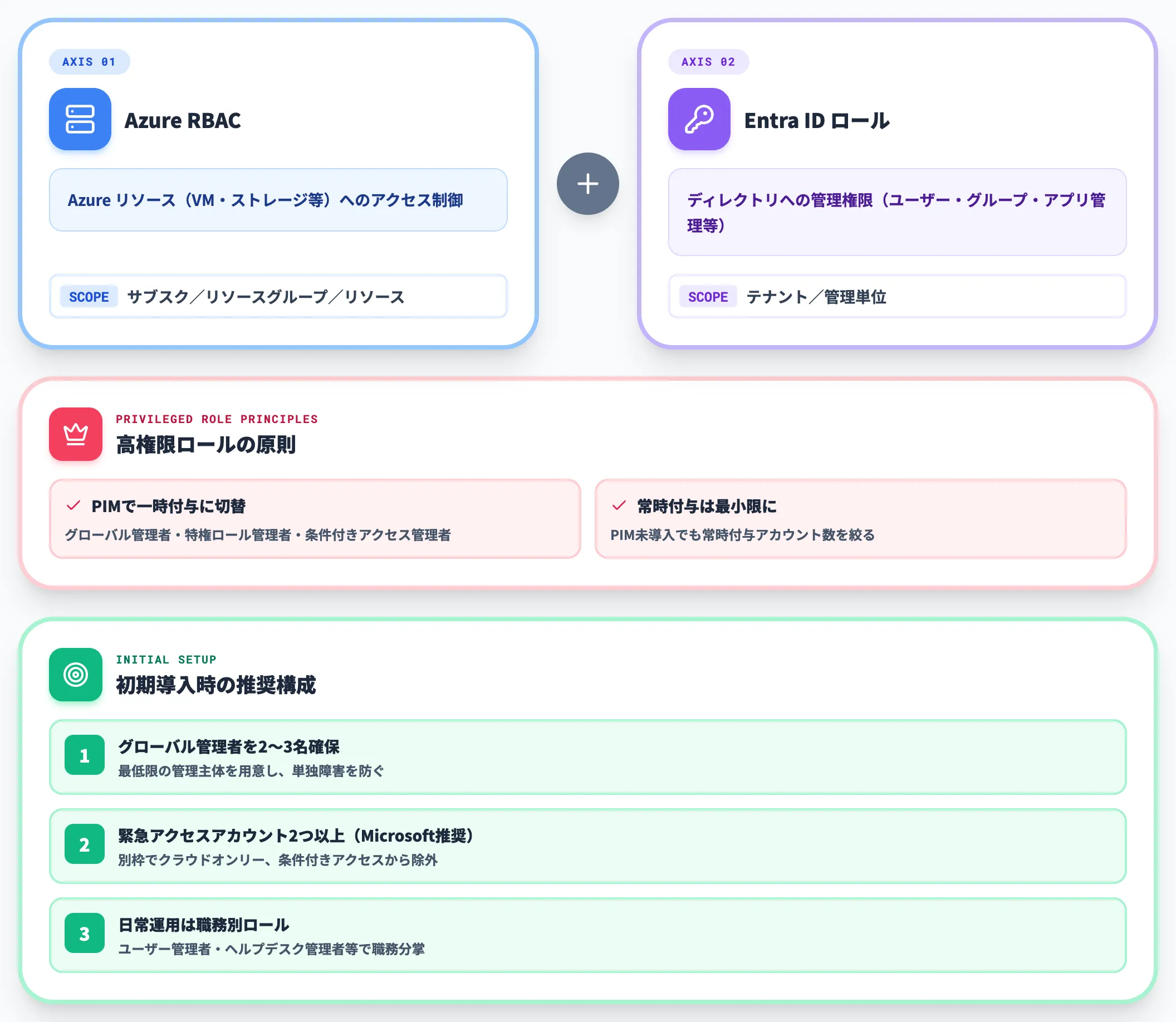1176x1022 pixels.
Task: Click PIMで一時付与に切替 title
Action: tap(168, 506)
